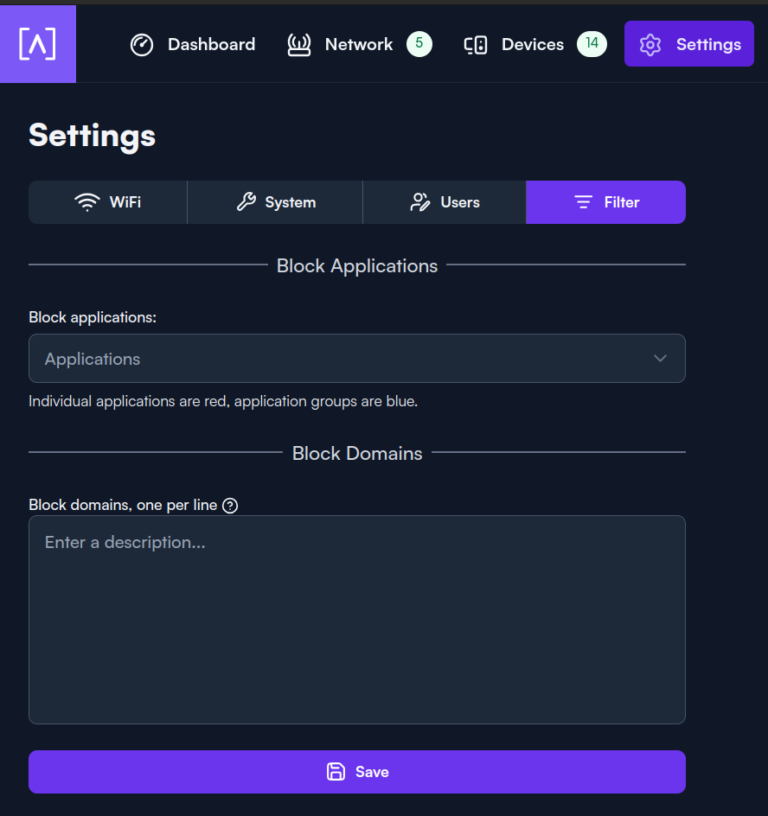
Task: Click the app logo in the top-left
Action: pyautogui.click(x=38, y=44)
